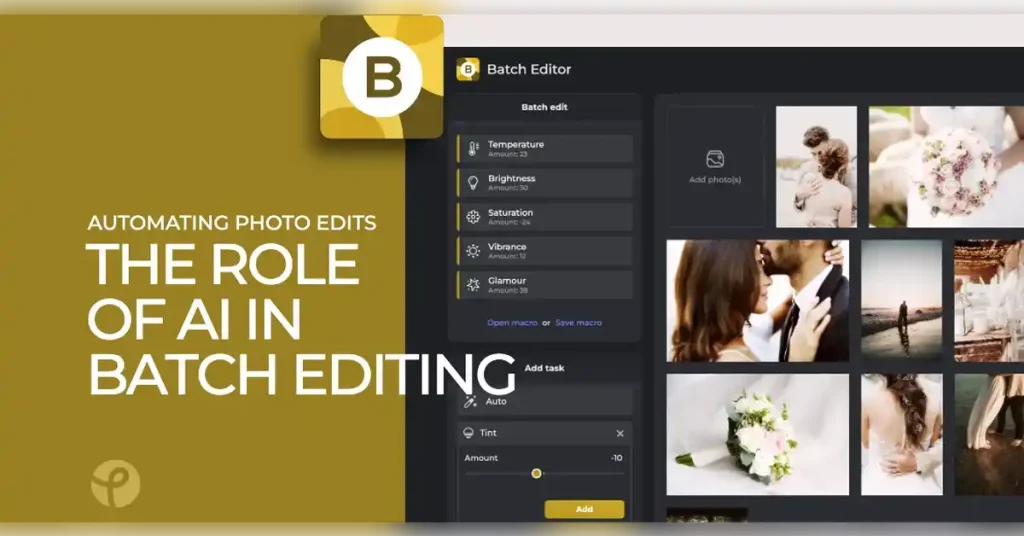This screenshot has height=536, width=1024.
Task: Open the couple kissing close-up photo
Action: point(757,300)
